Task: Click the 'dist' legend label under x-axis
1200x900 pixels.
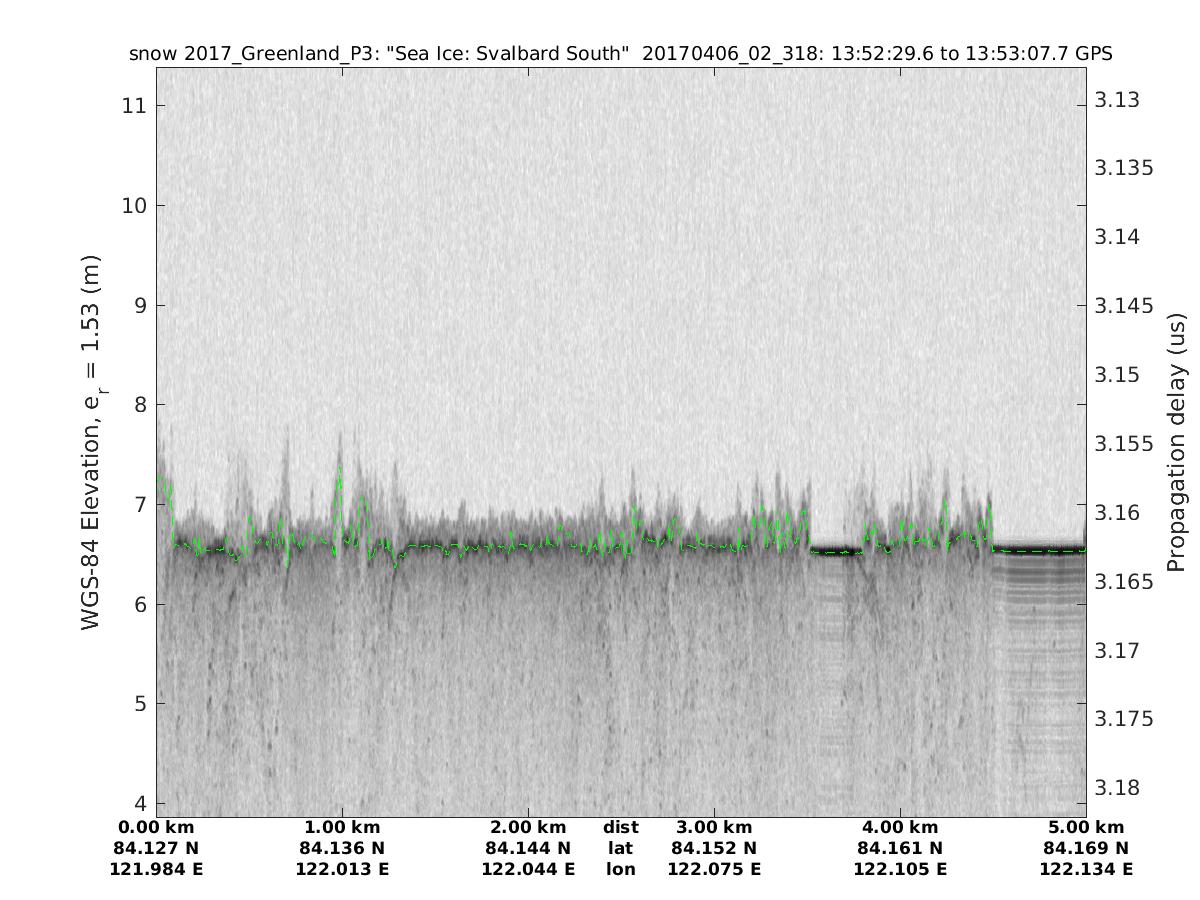Action: (621, 828)
